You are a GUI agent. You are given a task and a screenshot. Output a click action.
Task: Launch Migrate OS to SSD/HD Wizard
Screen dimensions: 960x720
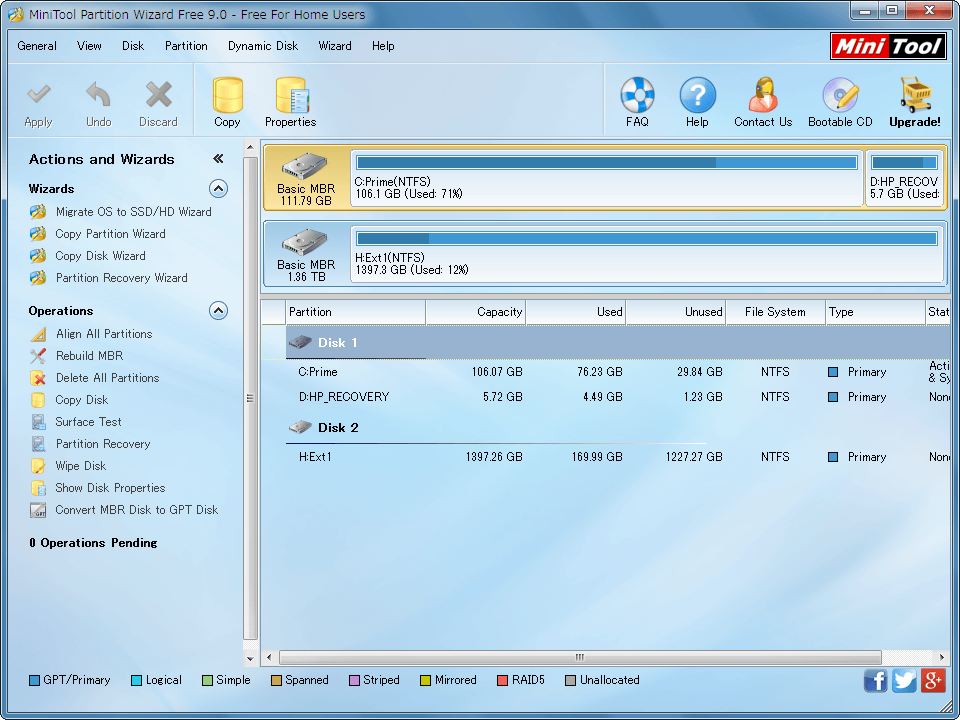pos(133,212)
